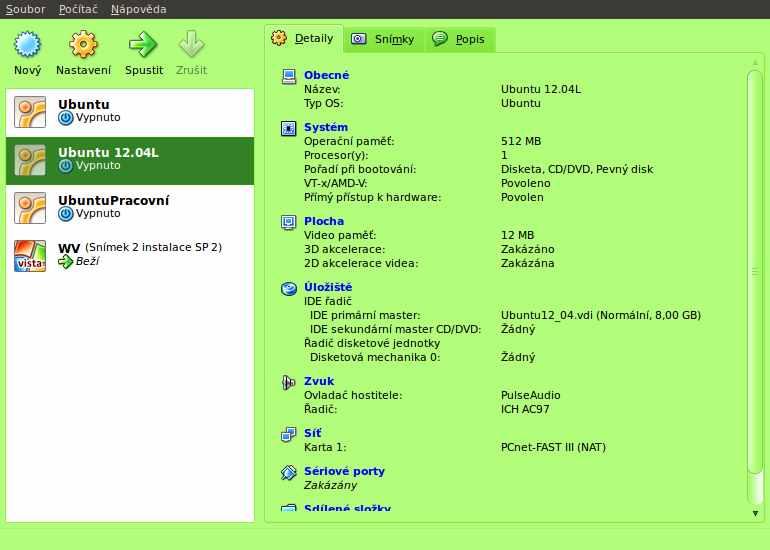Image resolution: width=770 pixels, height=550 pixels.
Task: Open the Soubor menu
Action: (x=26, y=9)
